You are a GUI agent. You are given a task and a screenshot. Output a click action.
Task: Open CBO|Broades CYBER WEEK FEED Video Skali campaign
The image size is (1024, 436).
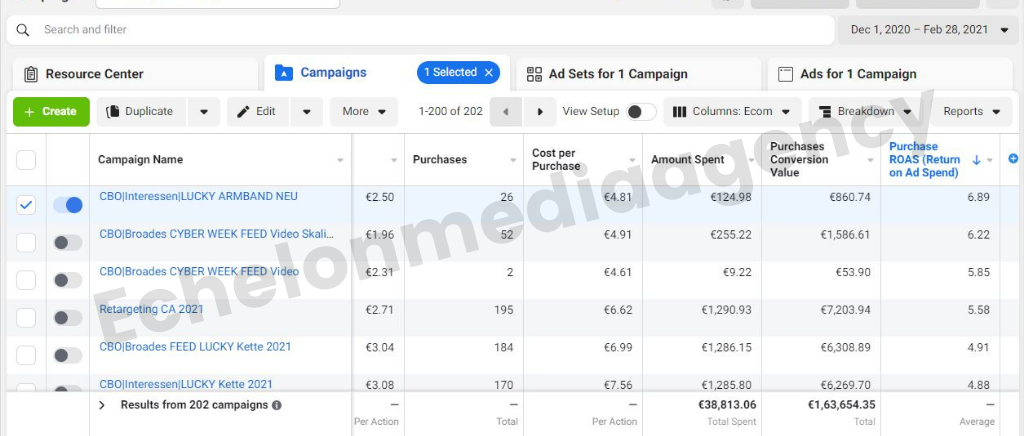(x=216, y=234)
